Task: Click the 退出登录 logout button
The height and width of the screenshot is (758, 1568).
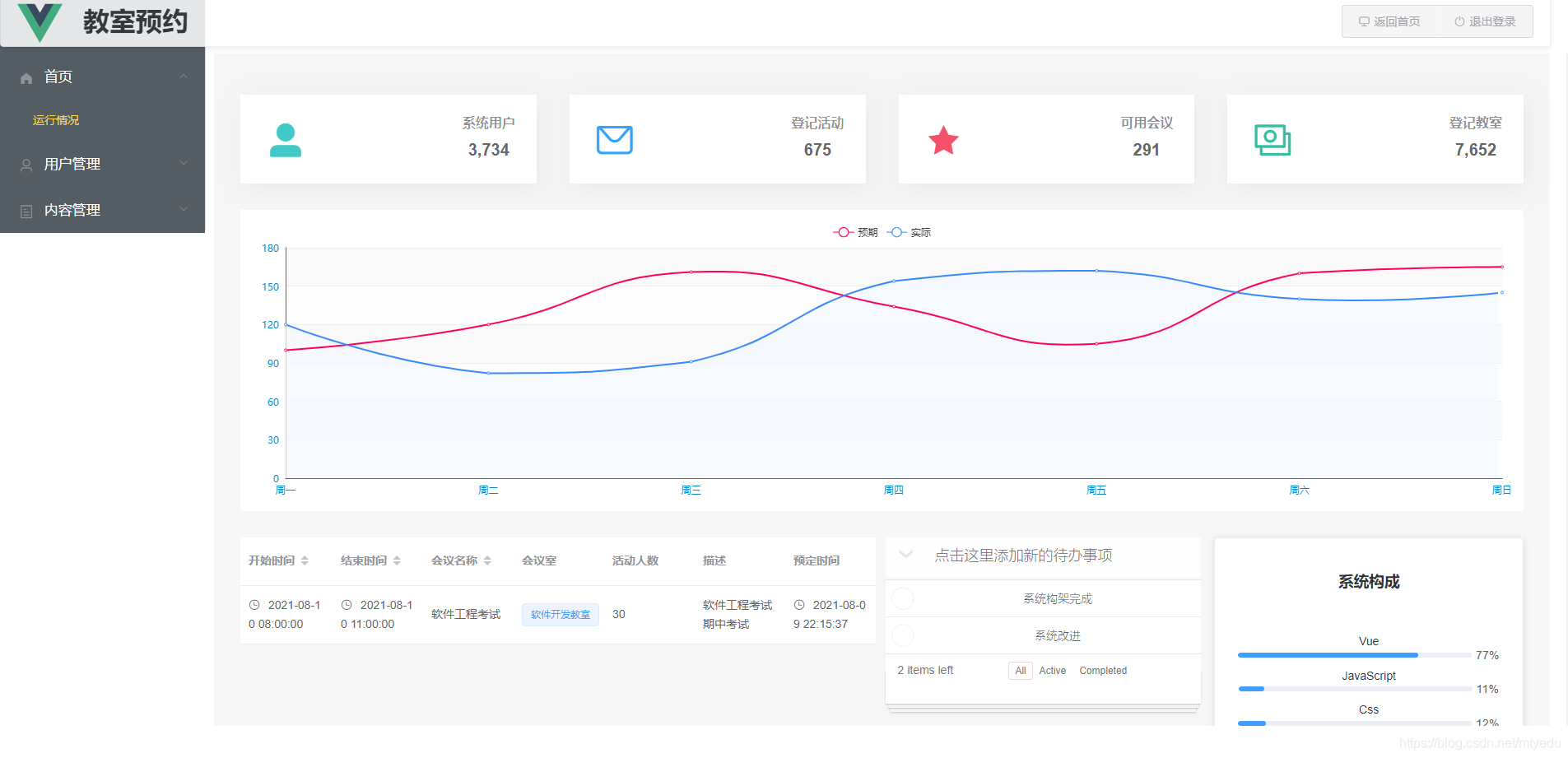Action: (1483, 21)
